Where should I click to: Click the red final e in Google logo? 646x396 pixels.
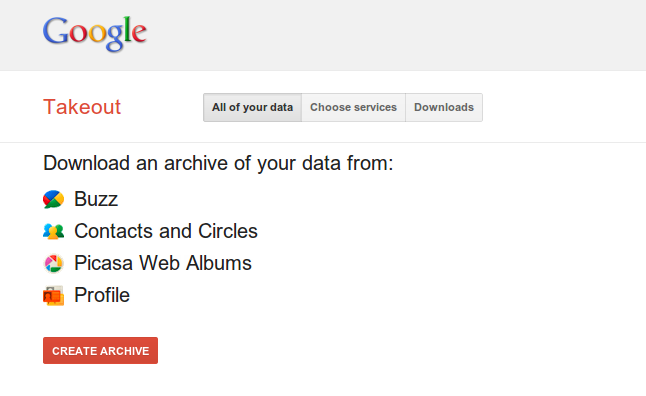(x=140, y=33)
